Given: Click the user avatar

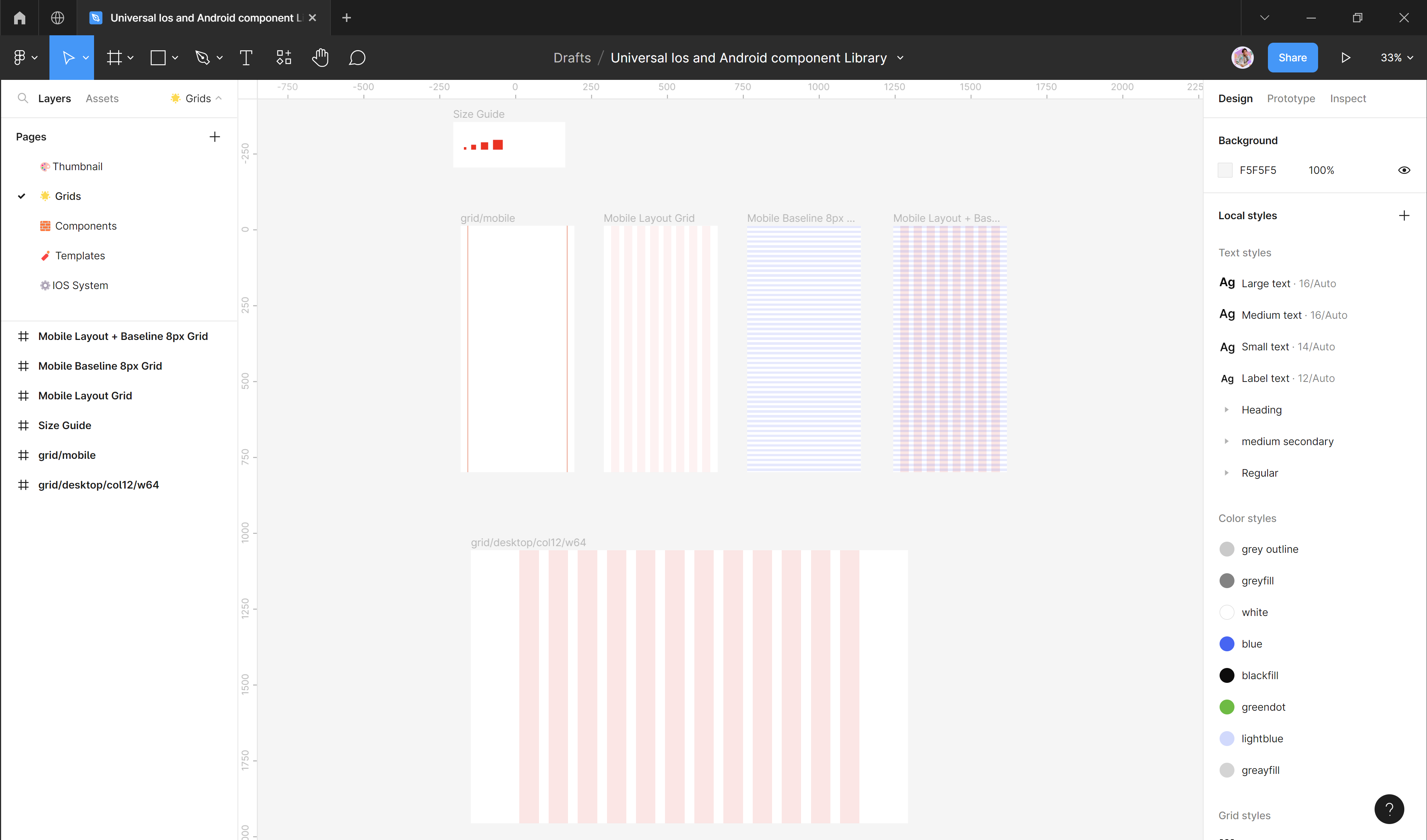Looking at the screenshot, I should [x=1242, y=58].
